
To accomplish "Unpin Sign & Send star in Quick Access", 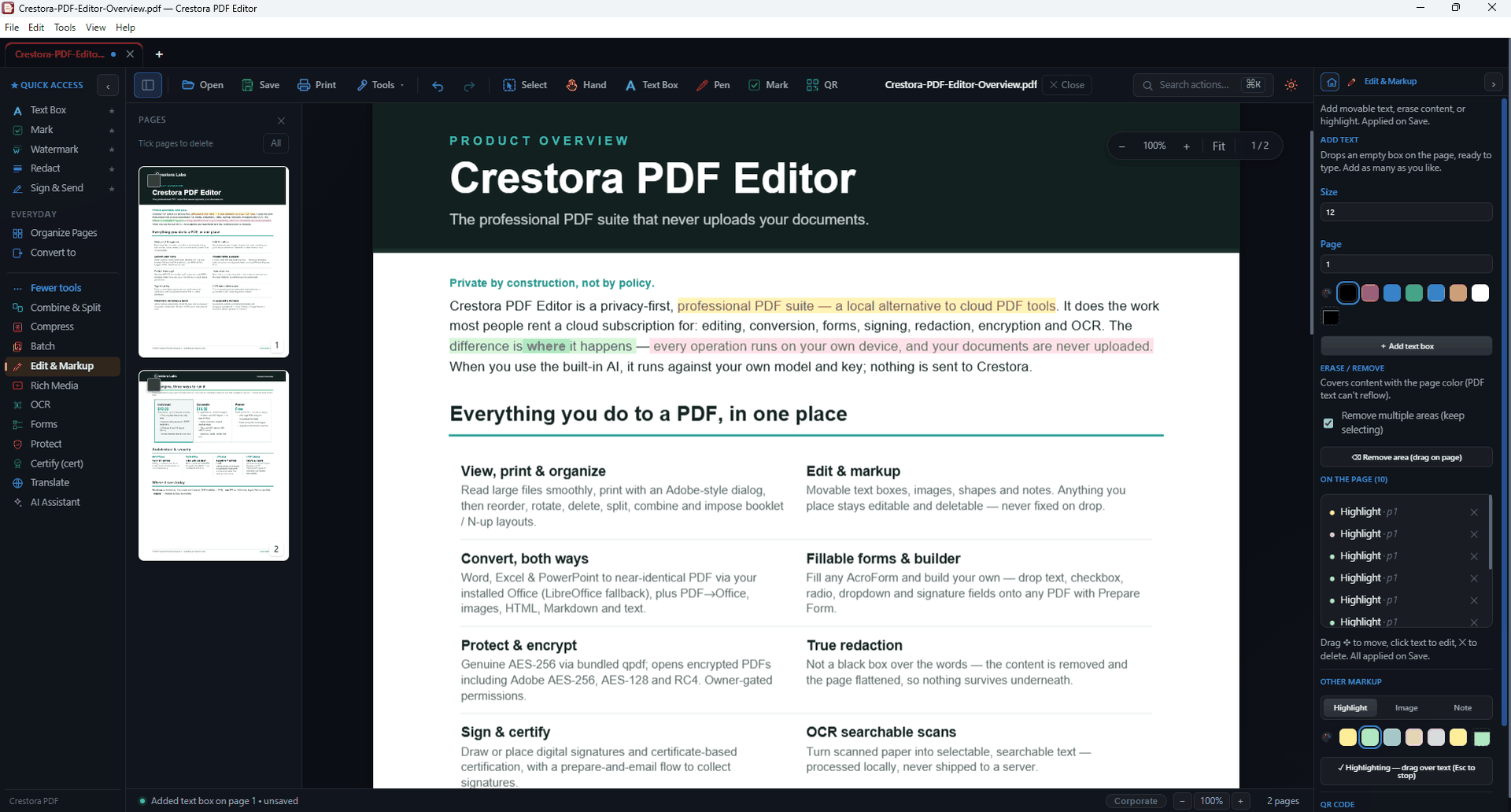I will (x=112, y=189).
